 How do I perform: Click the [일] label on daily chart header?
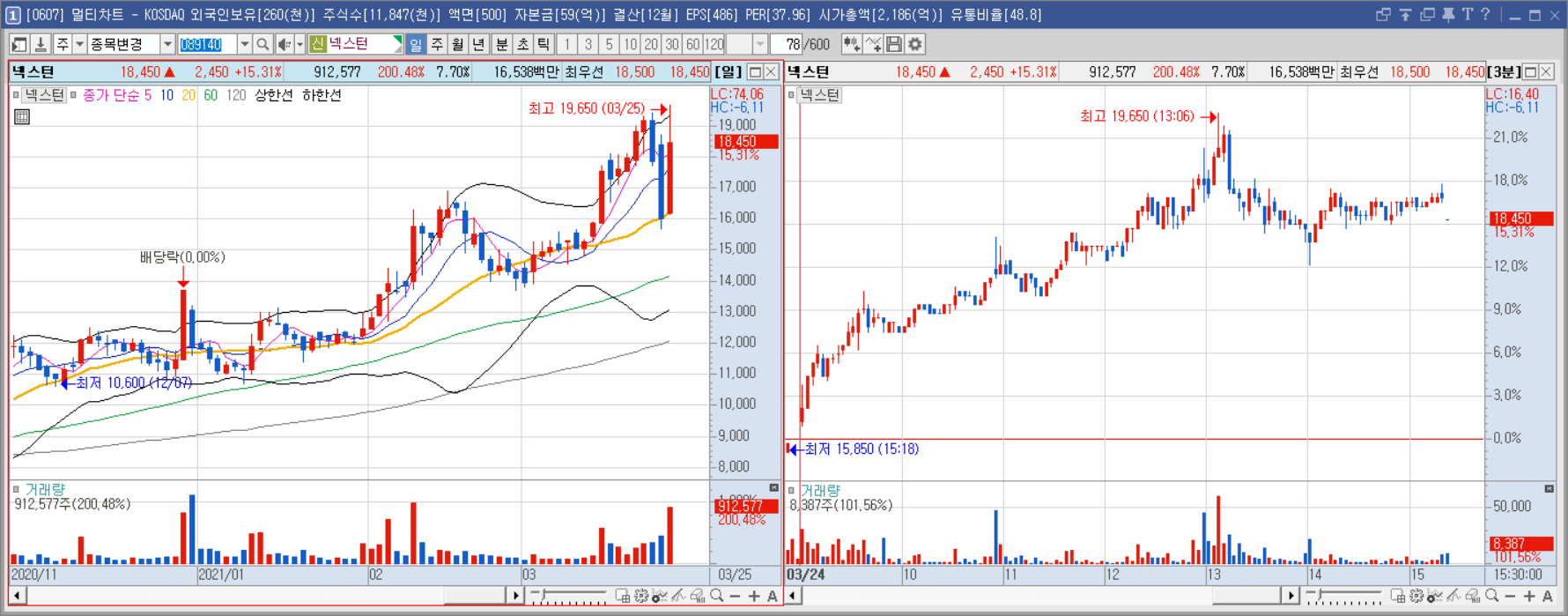tap(729, 72)
